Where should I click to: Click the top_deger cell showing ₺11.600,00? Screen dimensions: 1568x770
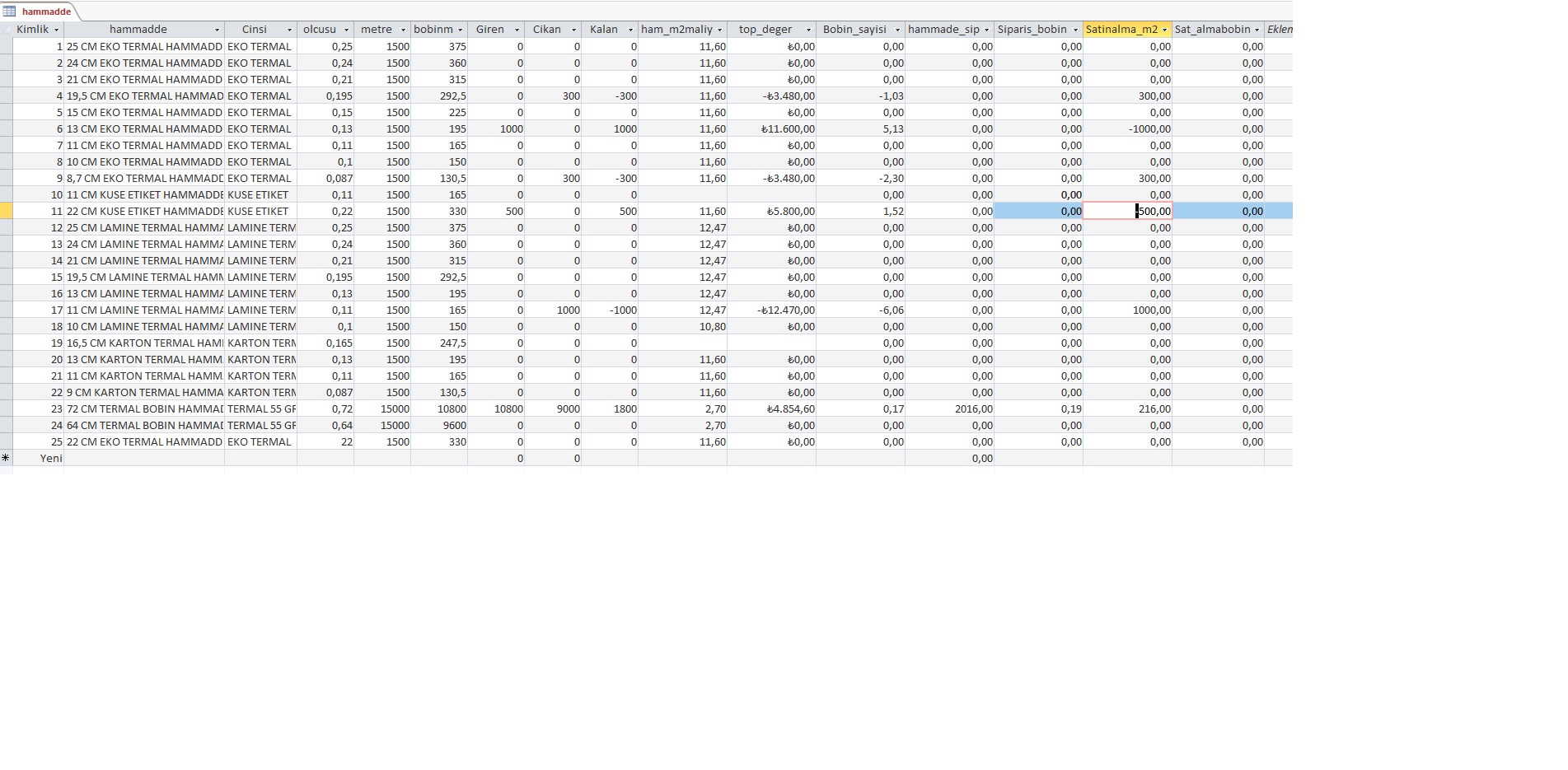click(x=771, y=128)
